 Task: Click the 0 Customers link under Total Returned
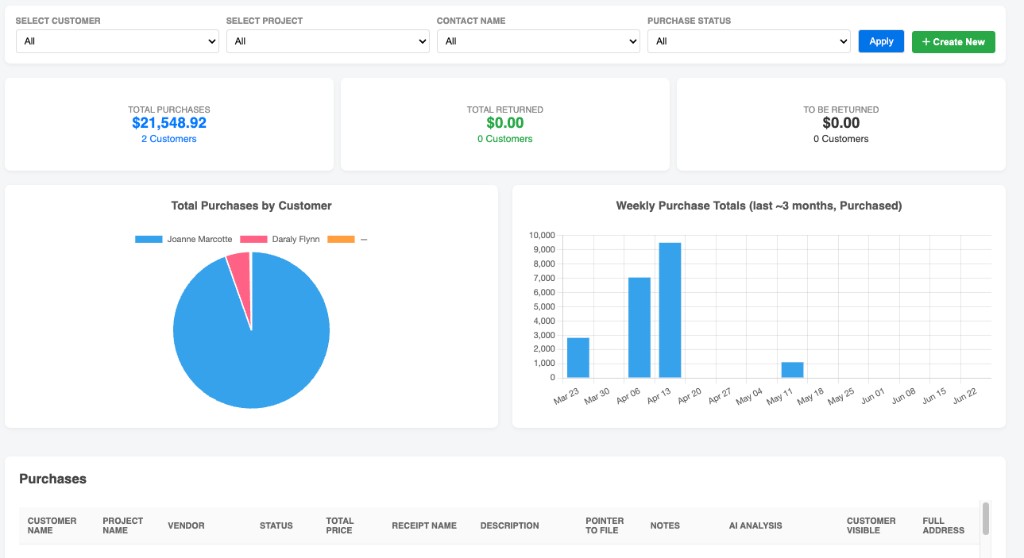(505, 139)
